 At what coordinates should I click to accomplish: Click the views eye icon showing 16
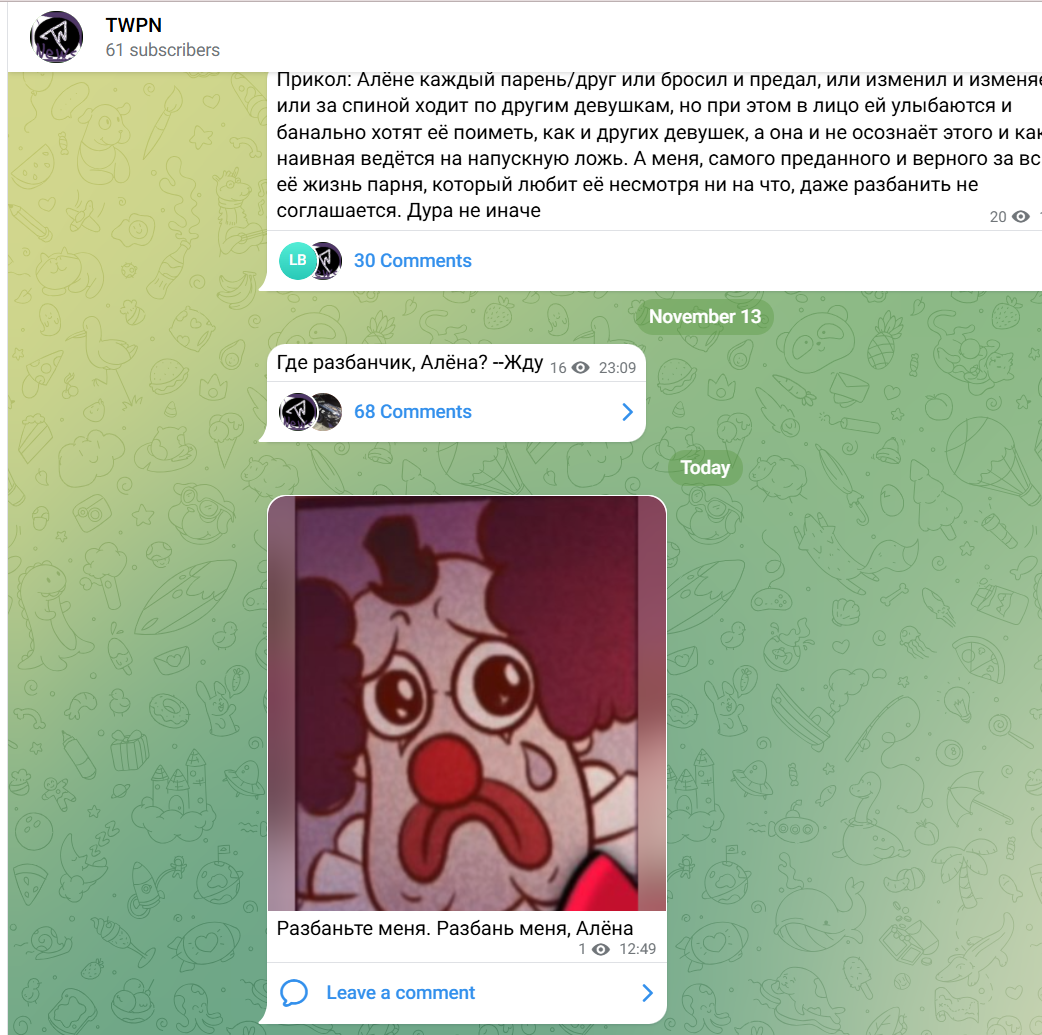[x=581, y=368]
